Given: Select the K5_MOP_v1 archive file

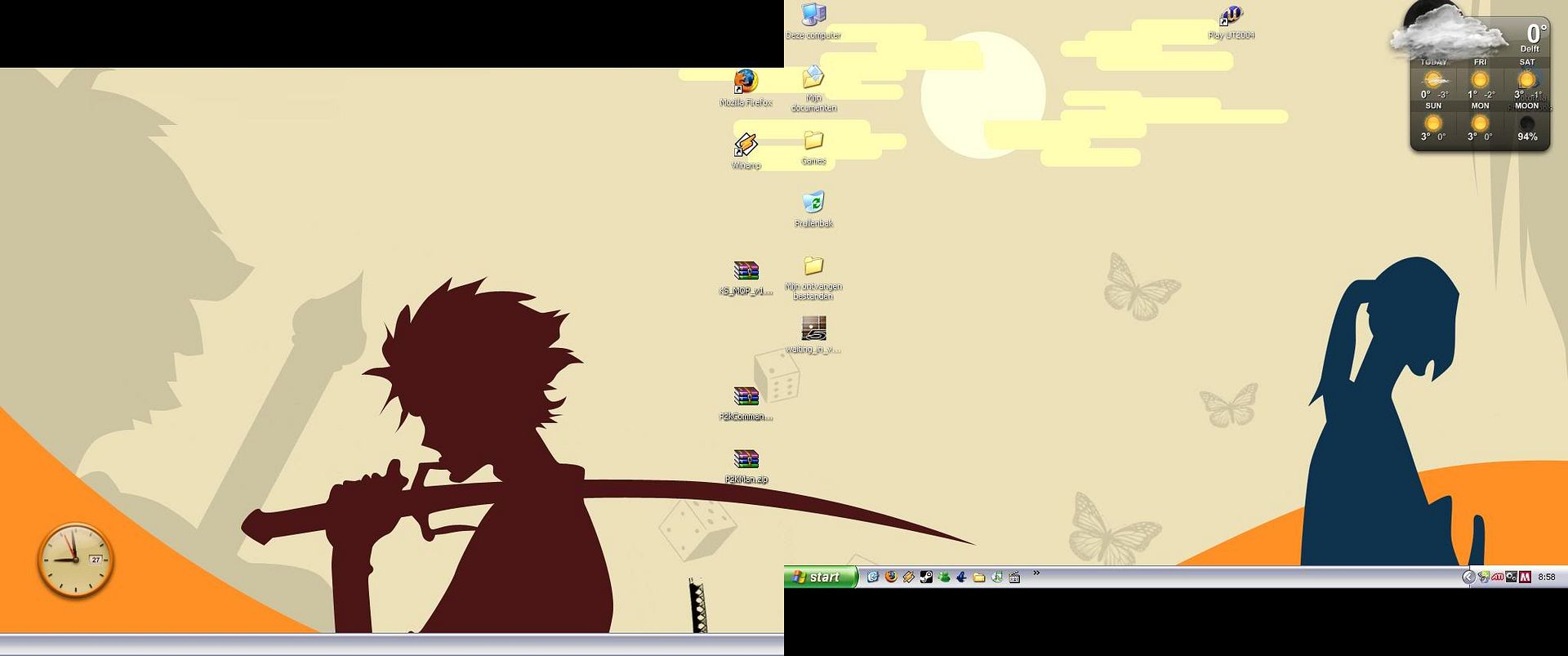Looking at the screenshot, I should click(746, 278).
